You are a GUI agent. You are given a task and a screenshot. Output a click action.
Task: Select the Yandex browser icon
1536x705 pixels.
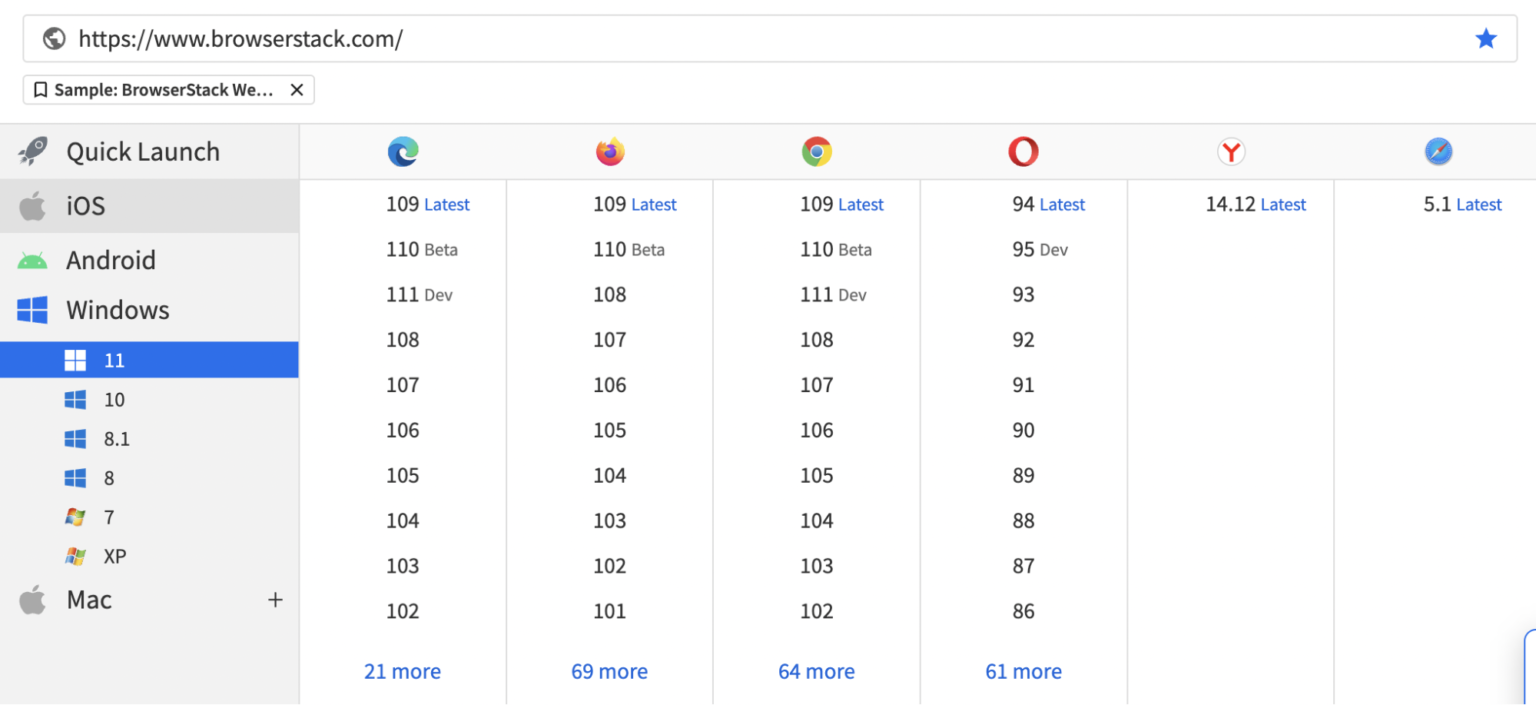coord(1231,151)
